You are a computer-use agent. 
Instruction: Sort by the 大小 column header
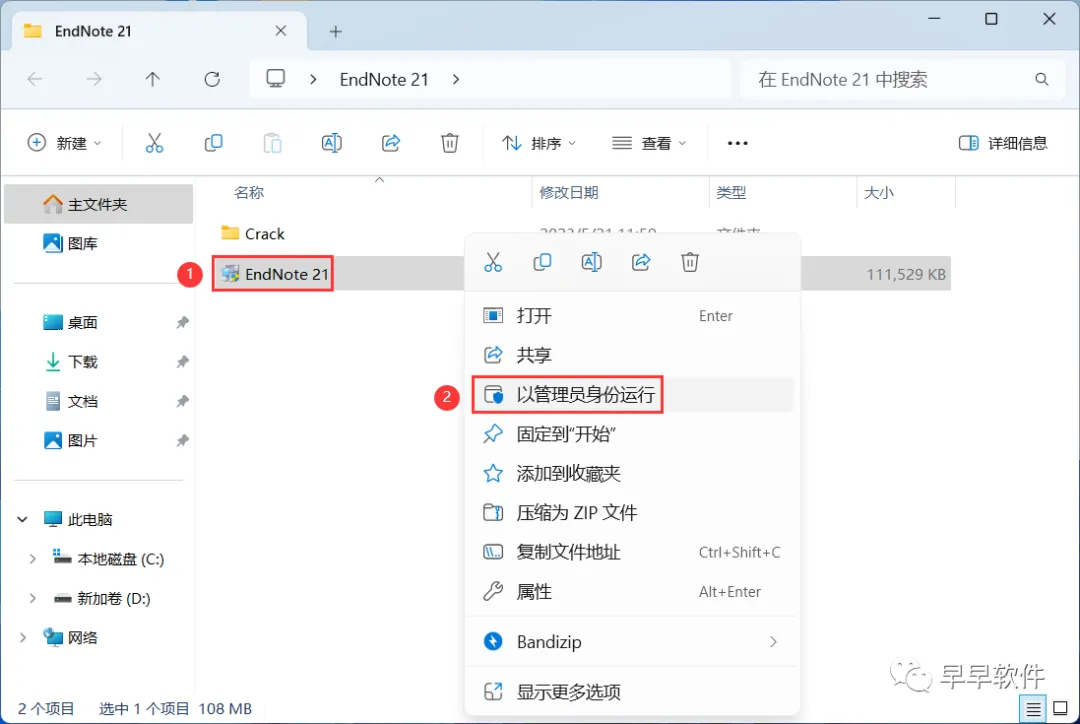pyautogui.click(x=879, y=193)
